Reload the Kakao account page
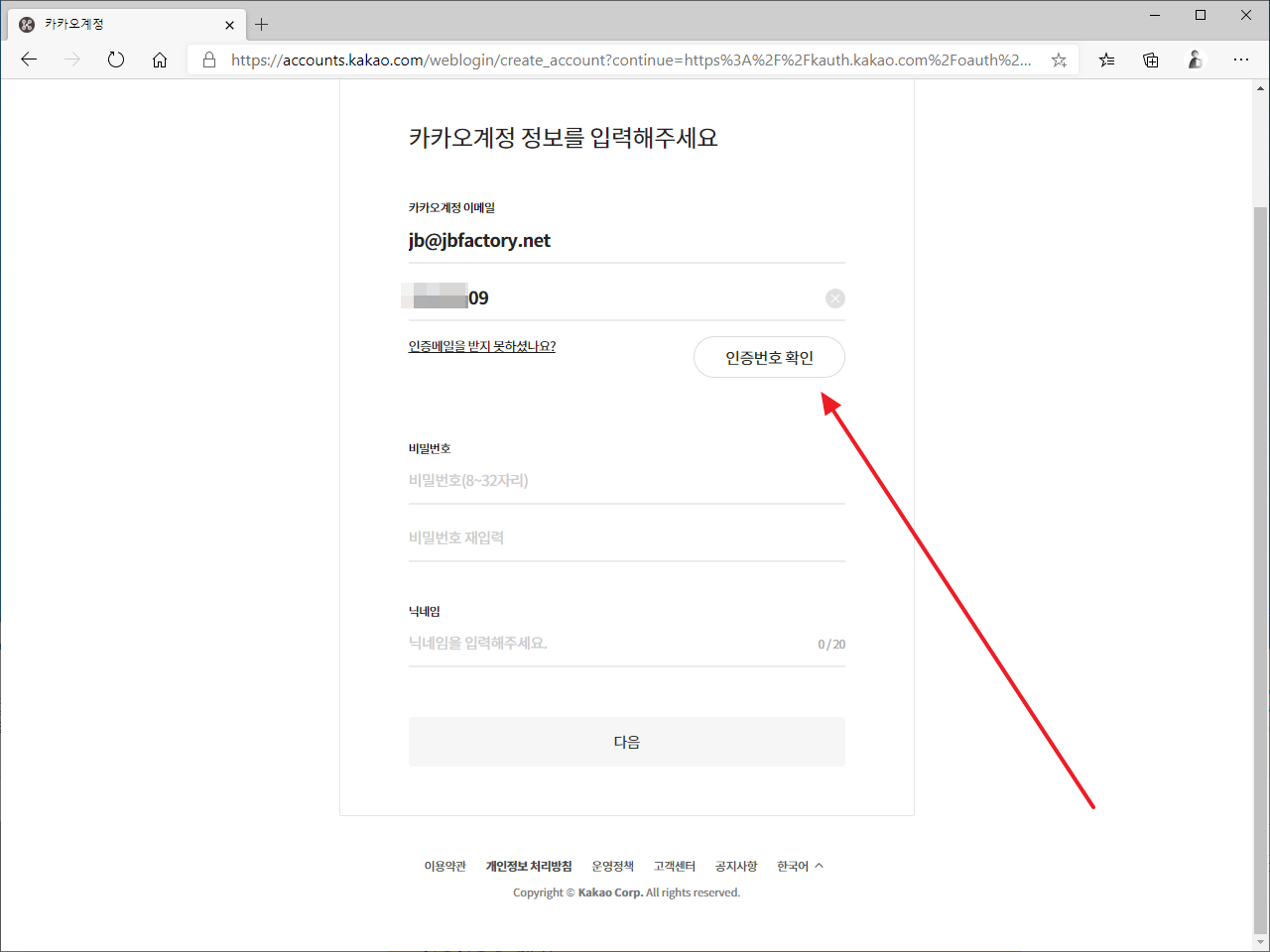This screenshot has height=952, width=1270. 116,59
